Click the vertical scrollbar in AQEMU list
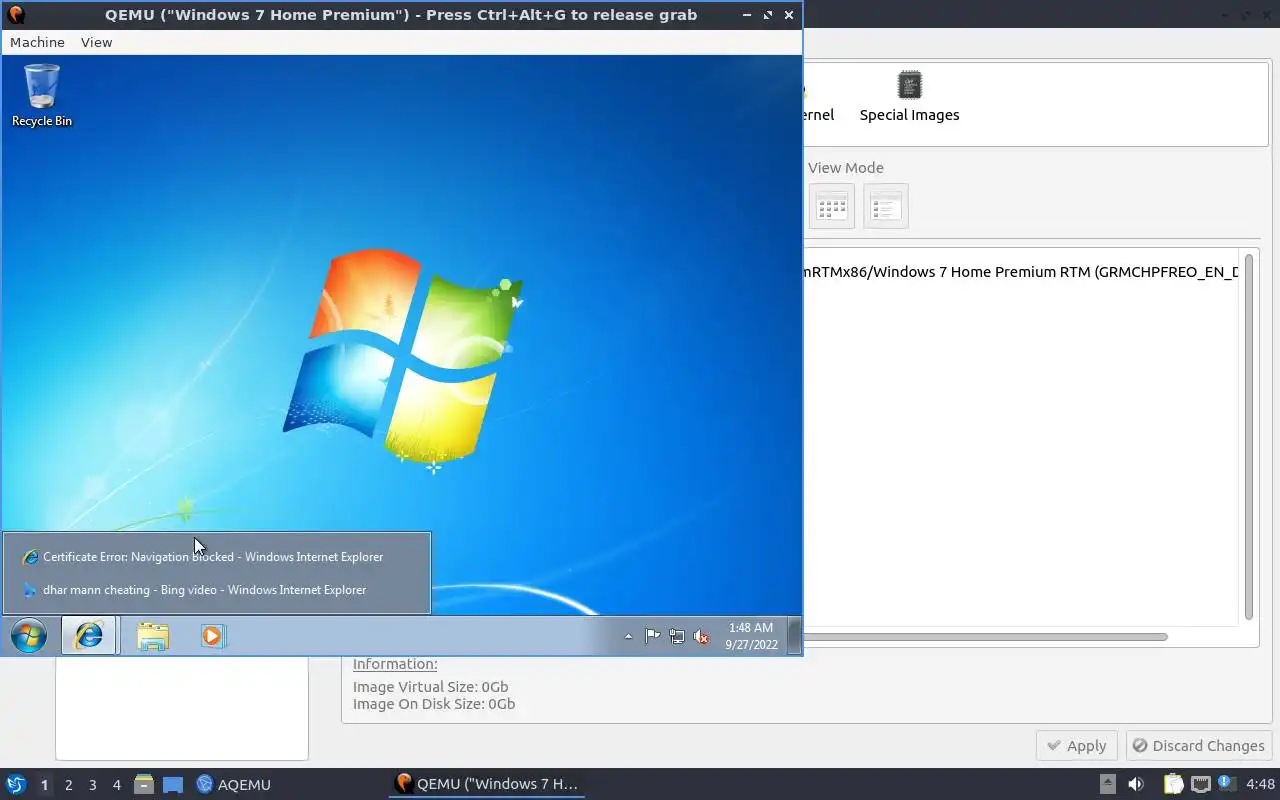 tap(1249, 437)
